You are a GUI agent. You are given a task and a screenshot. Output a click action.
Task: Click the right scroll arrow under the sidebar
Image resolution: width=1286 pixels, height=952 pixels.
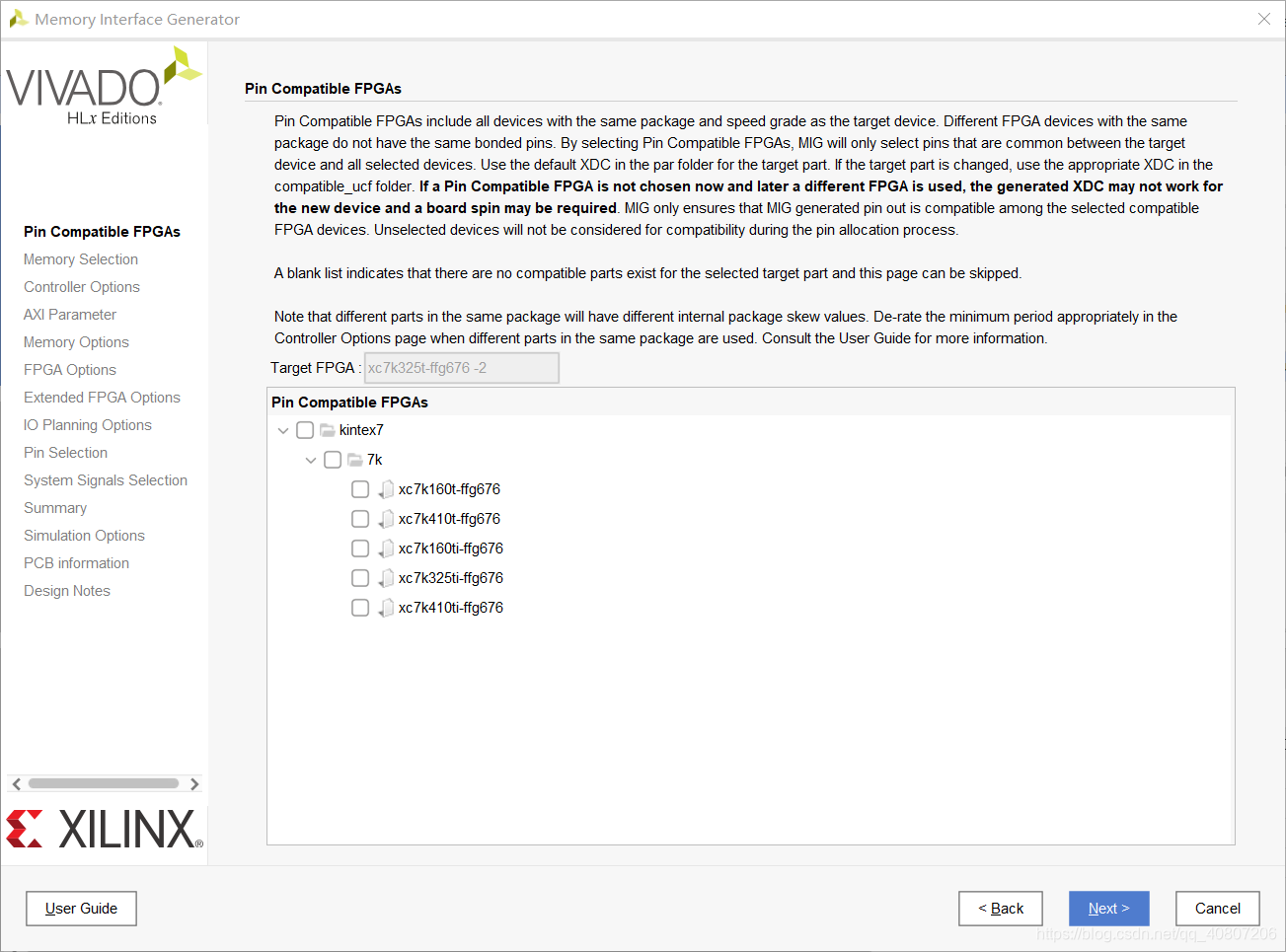(x=194, y=784)
